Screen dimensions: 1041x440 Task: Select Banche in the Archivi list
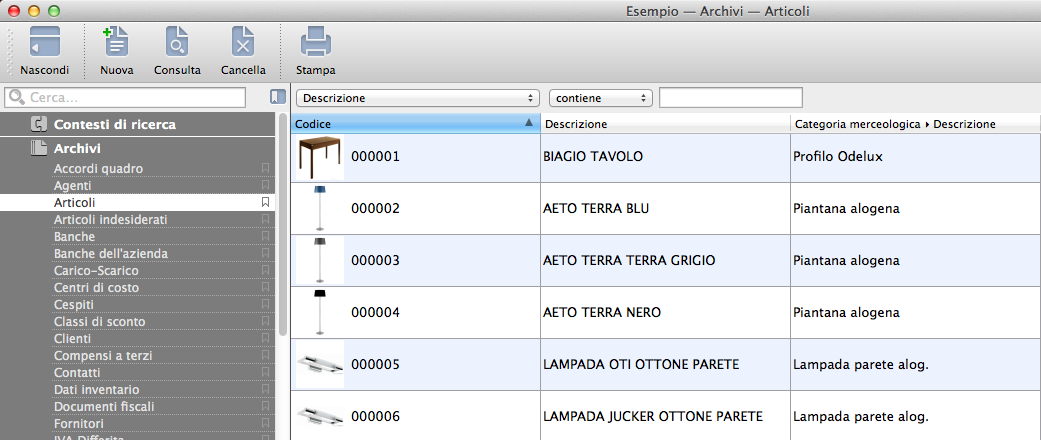pyautogui.click(x=75, y=237)
